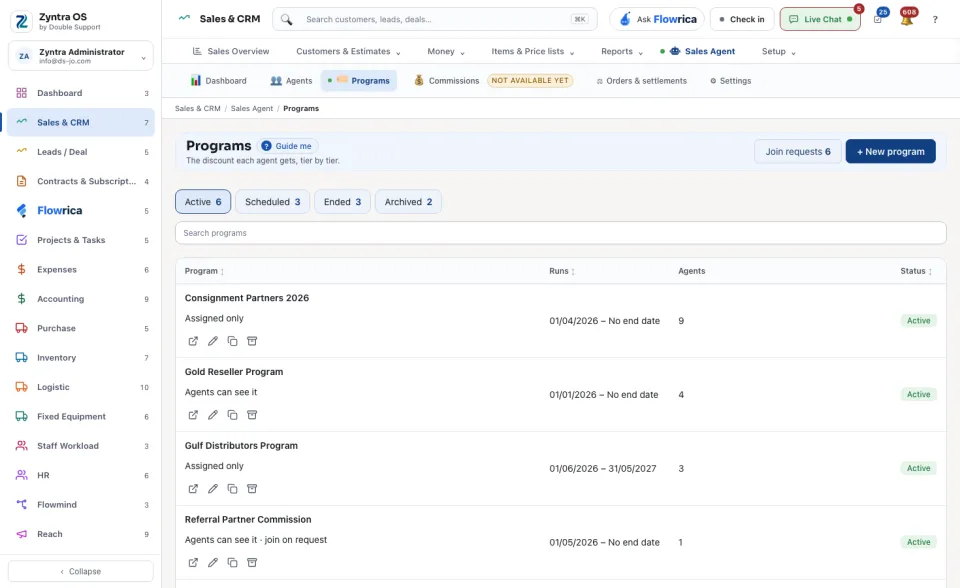This screenshot has width=960, height=588.
Task: View Join requests
Action: click(x=798, y=152)
